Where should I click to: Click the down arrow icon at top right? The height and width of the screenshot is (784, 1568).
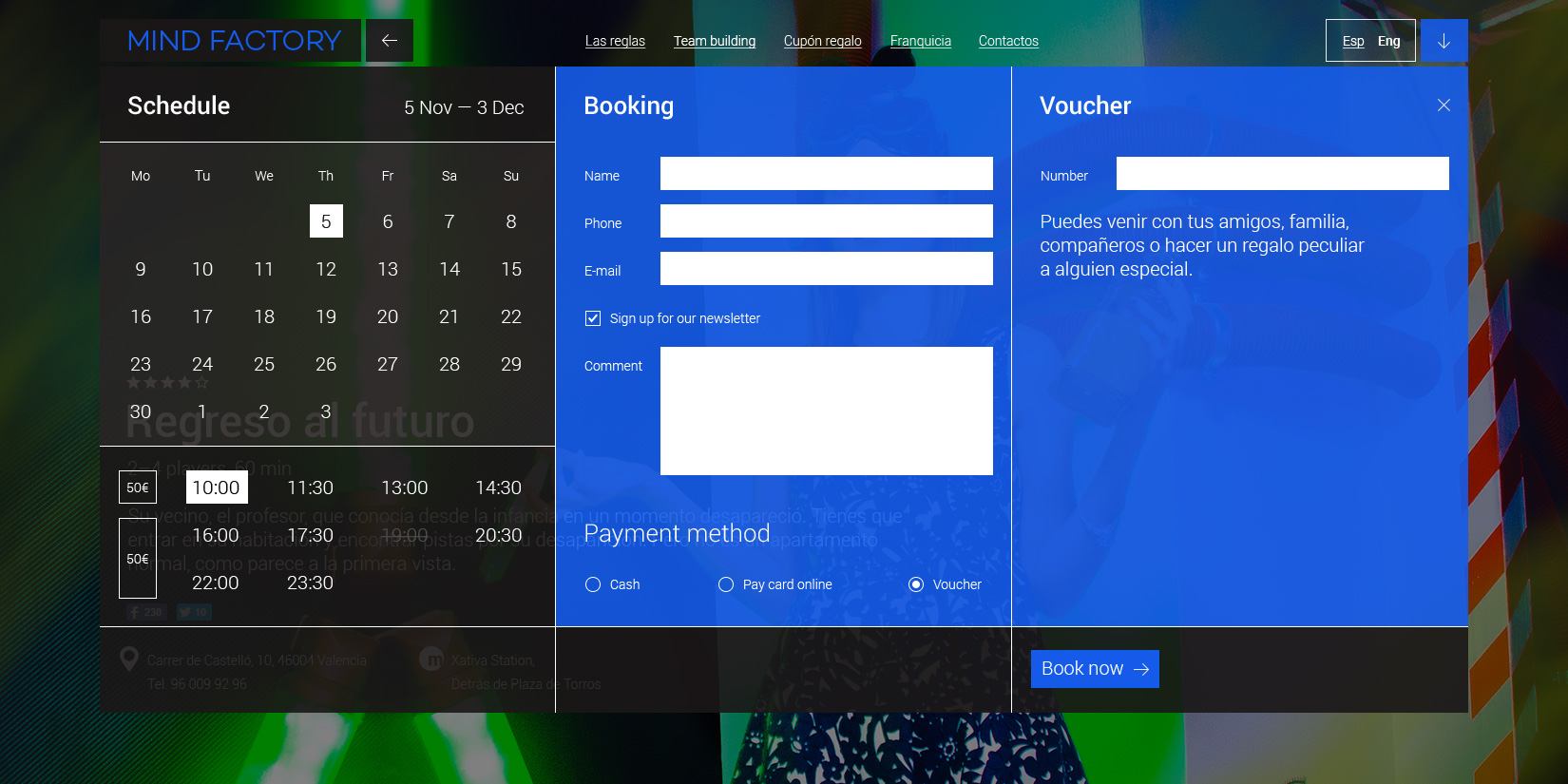(1444, 41)
